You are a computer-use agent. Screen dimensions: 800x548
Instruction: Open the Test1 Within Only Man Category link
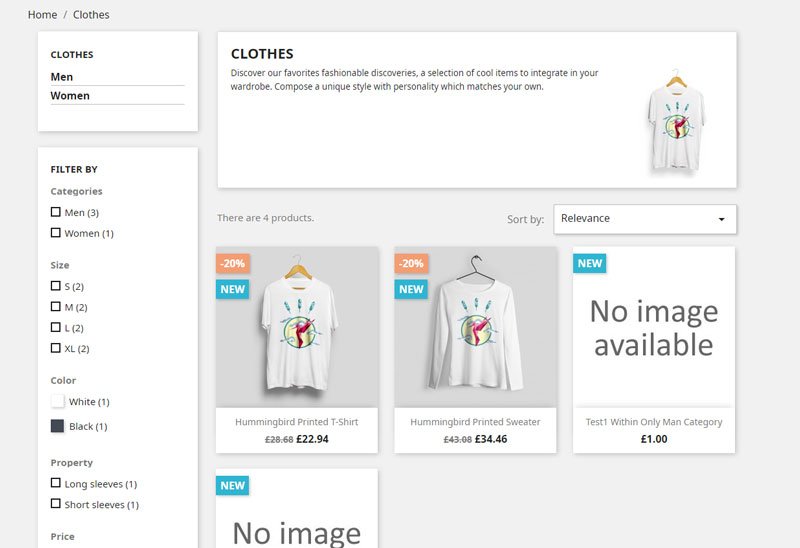click(x=653, y=422)
